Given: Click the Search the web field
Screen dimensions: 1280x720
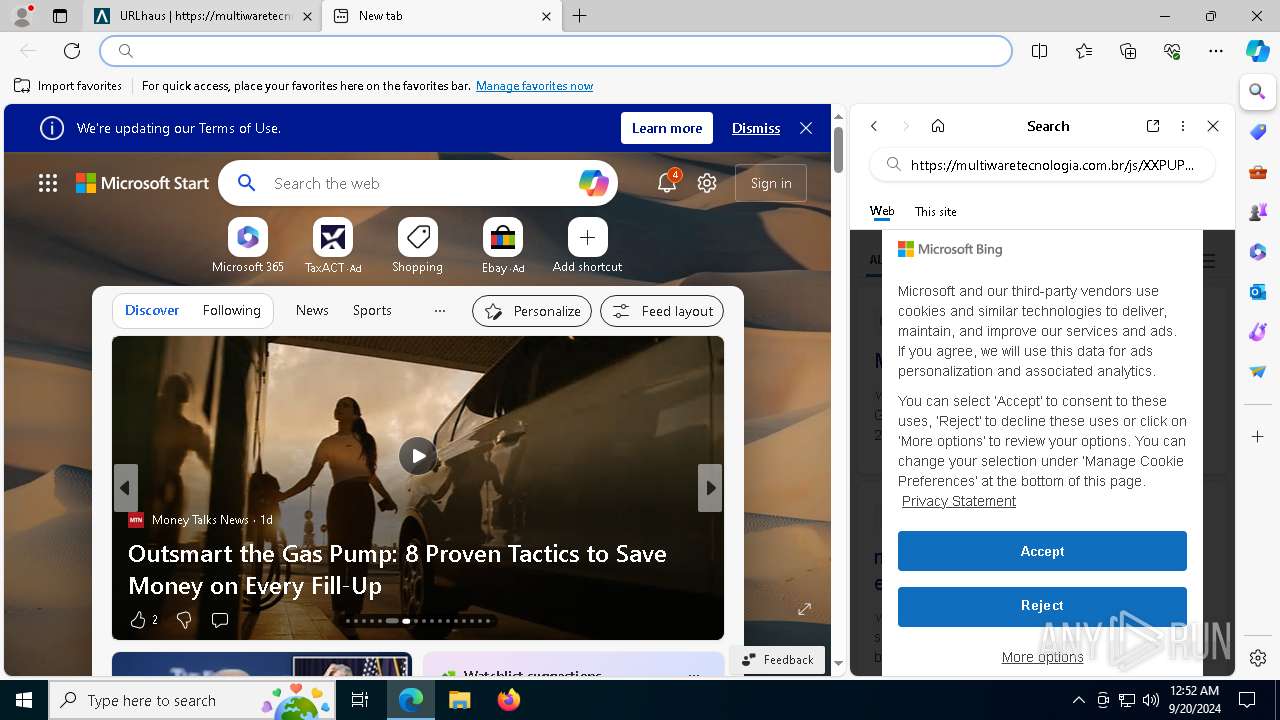Looking at the screenshot, I should pos(420,183).
